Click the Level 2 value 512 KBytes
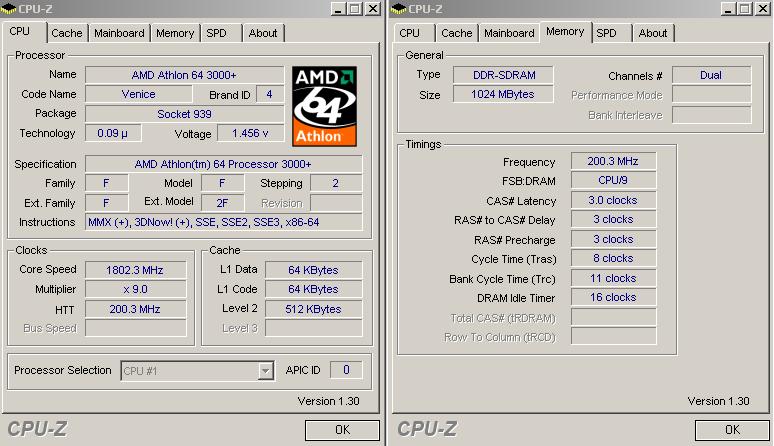The height and width of the screenshot is (446, 774). pyautogui.click(x=313, y=309)
